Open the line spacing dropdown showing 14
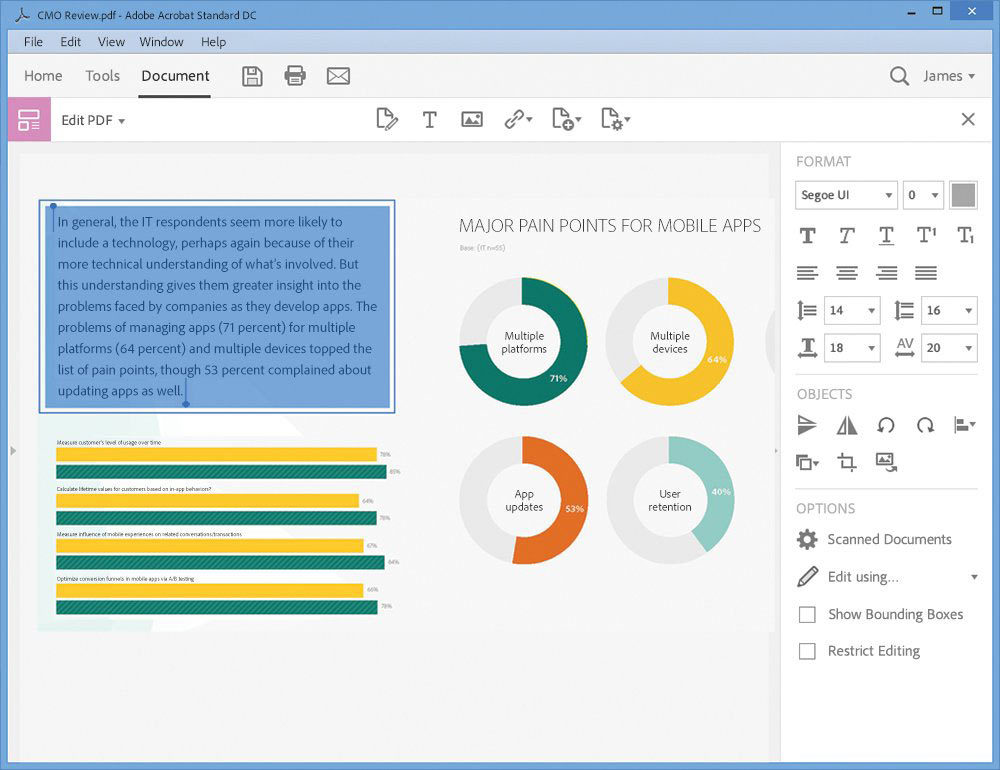The image size is (1000, 770). click(x=852, y=311)
